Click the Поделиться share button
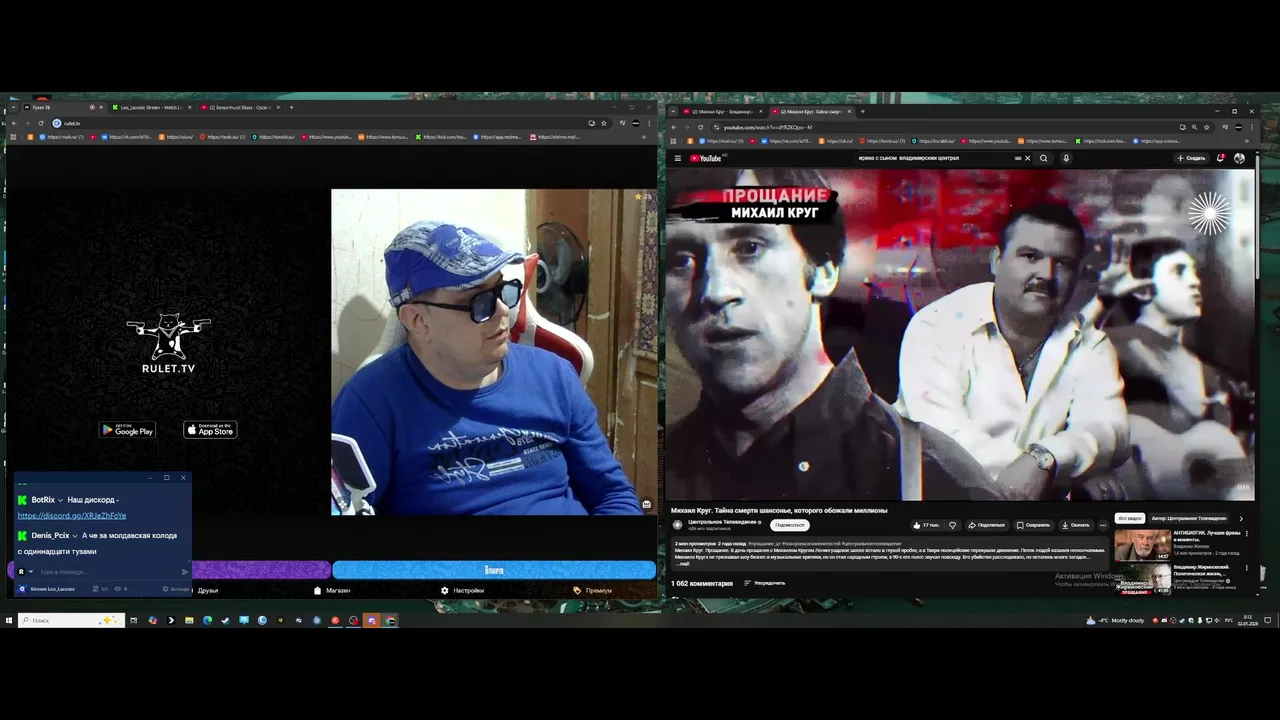The image size is (1280, 720). click(x=986, y=525)
